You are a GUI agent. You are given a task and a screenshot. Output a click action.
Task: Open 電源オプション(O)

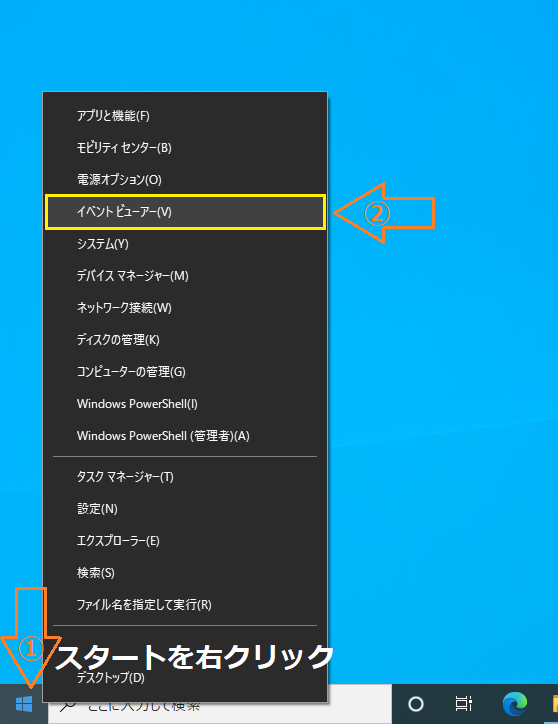tap(185, 180)
